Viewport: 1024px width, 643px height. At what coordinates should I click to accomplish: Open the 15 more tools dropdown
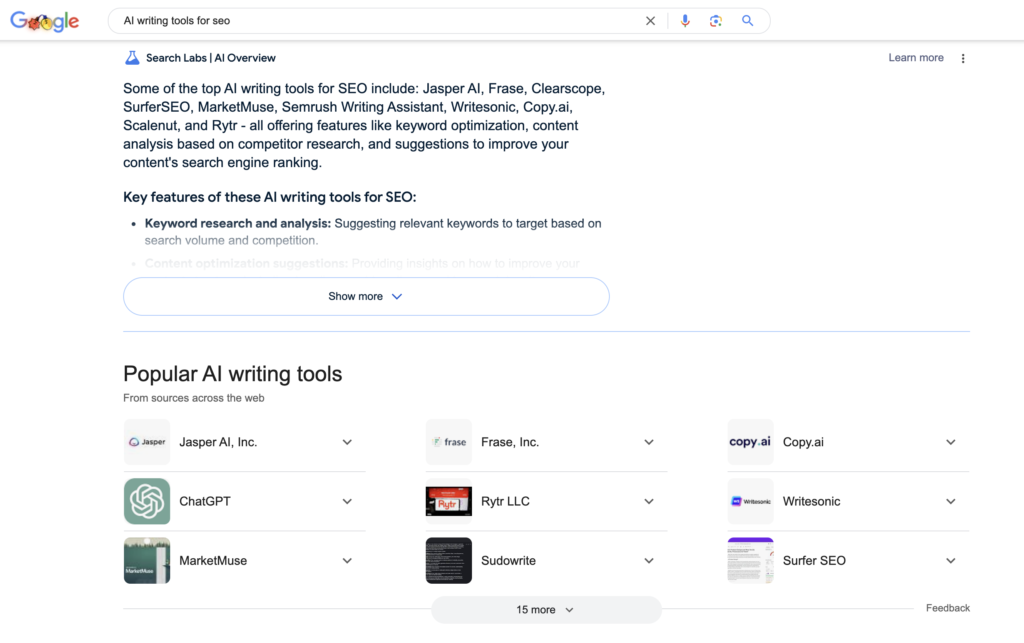546,609
